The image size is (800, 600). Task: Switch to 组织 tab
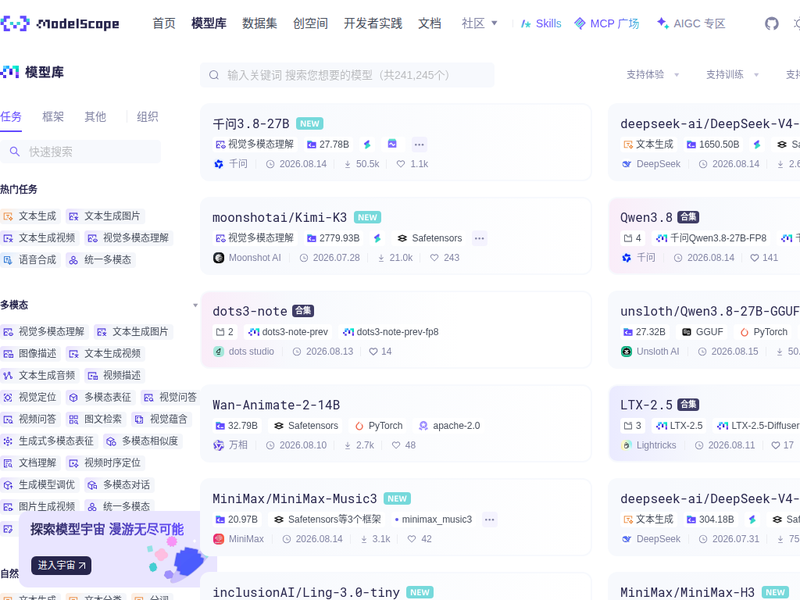(147, 117)
